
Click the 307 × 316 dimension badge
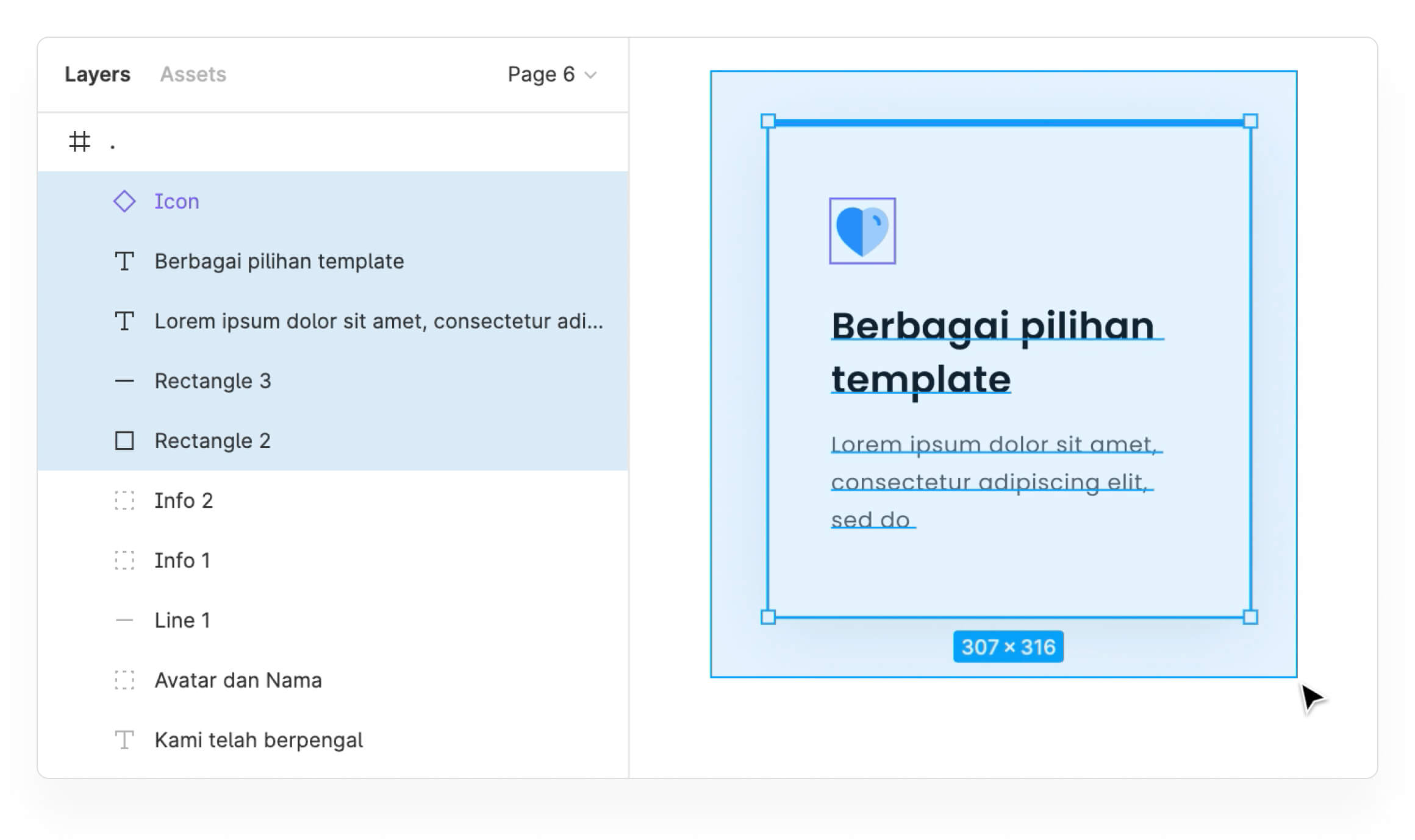(x=1008, y=646)
